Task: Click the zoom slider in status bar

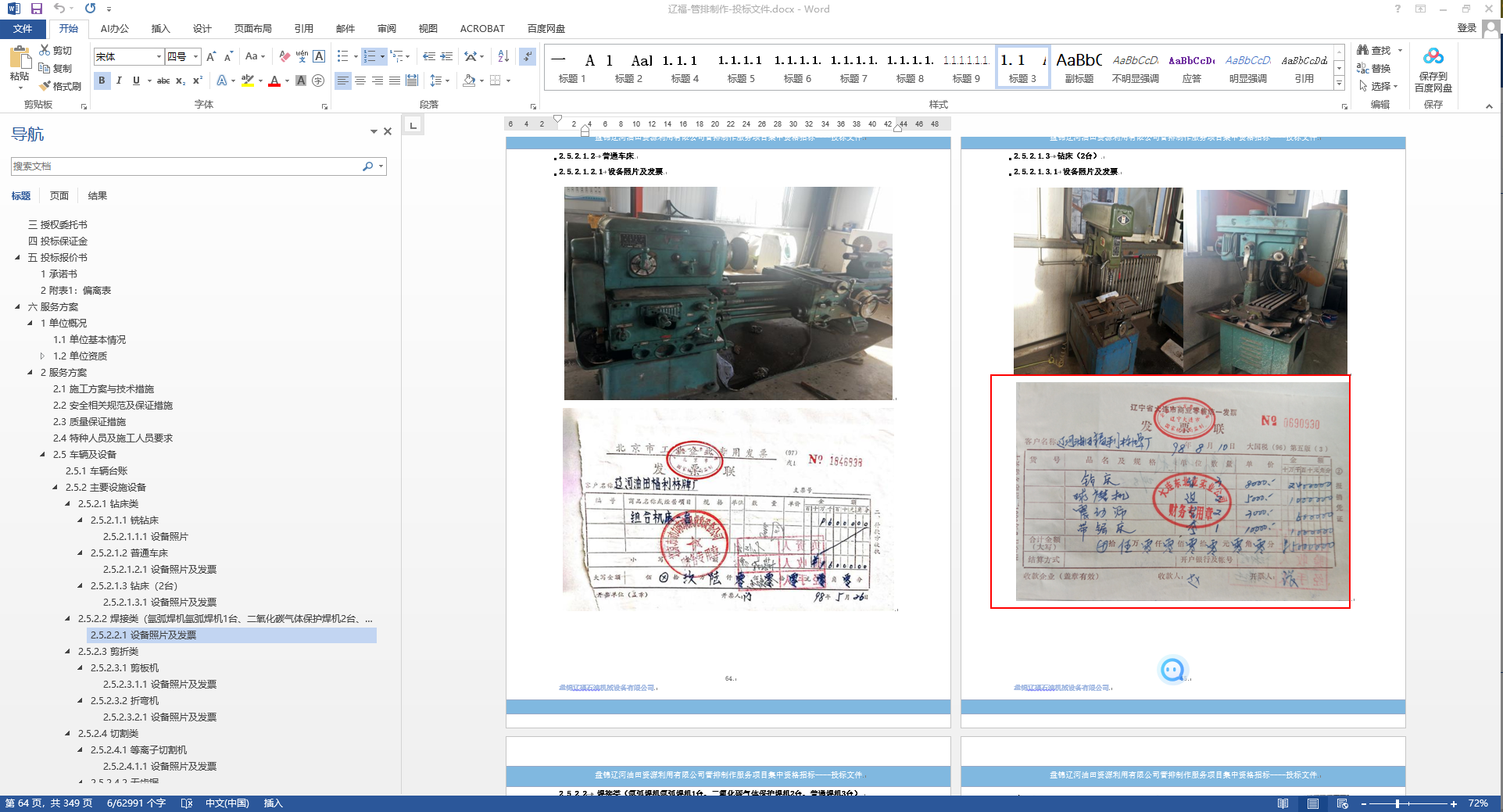Action: (1397, 803)
